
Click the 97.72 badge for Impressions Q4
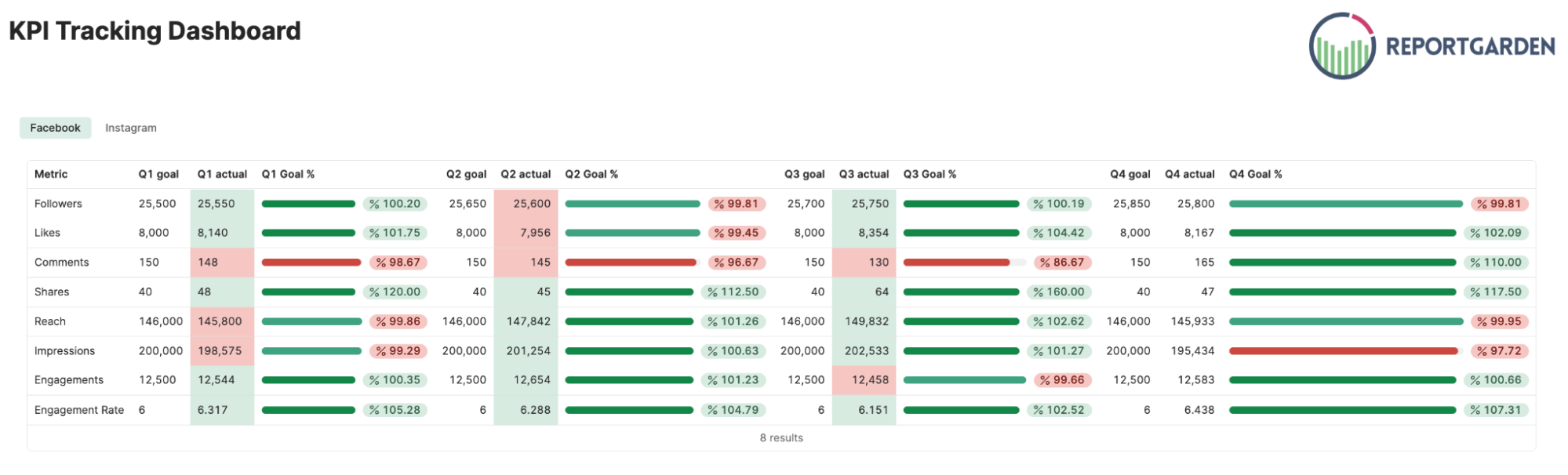[x=1499, y=351]
